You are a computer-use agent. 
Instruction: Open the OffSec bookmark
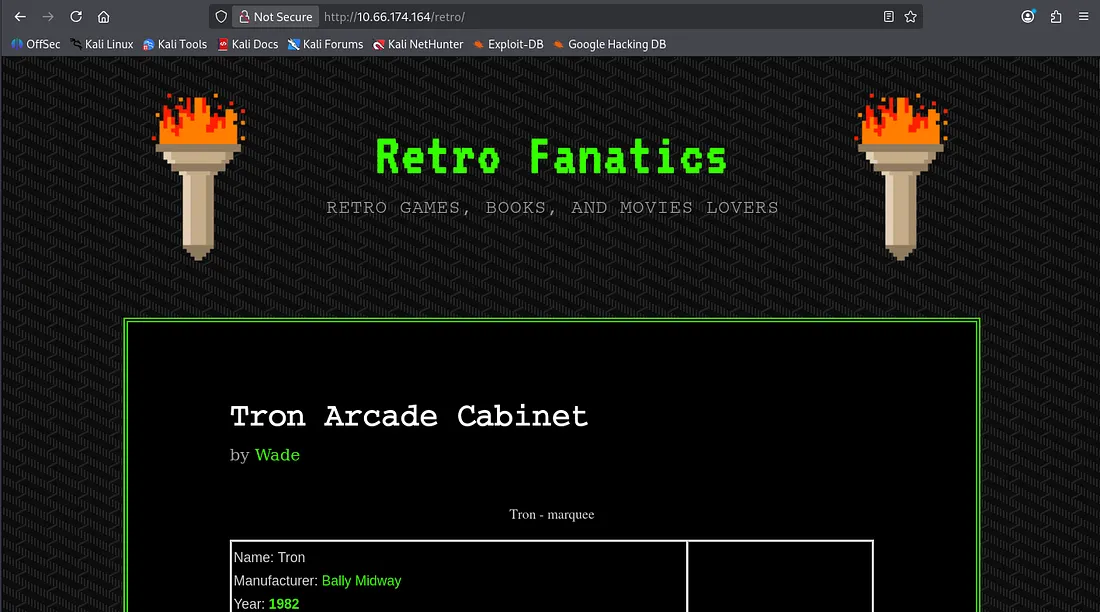[36, 44]
